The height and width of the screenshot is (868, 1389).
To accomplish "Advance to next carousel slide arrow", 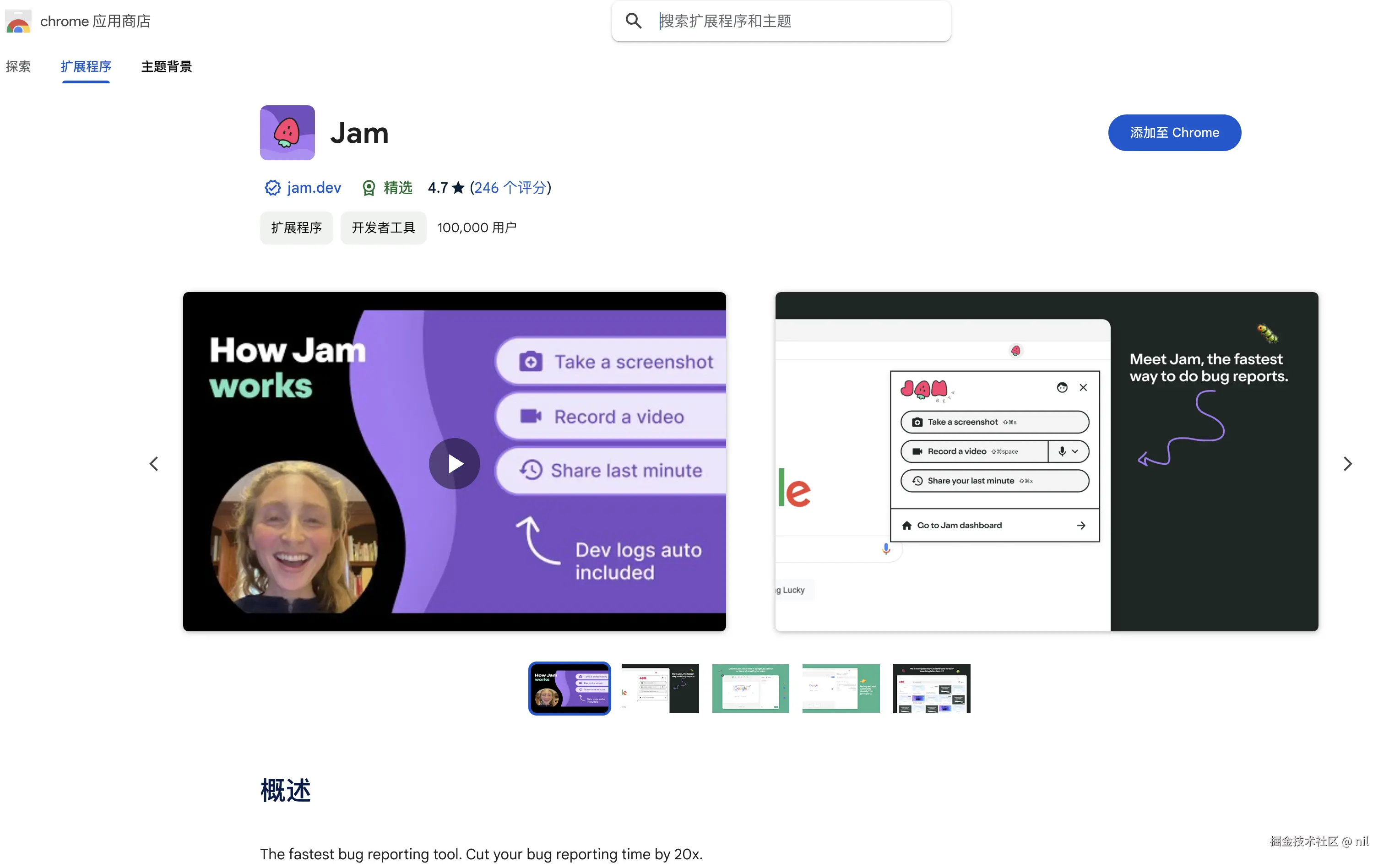I will (x=1347, y=463).
